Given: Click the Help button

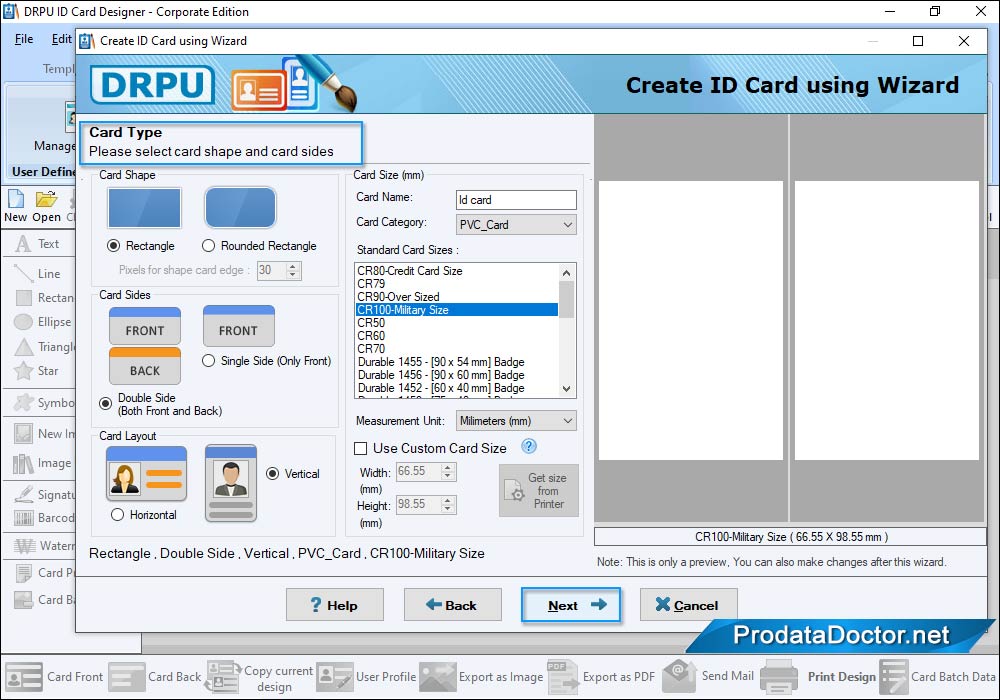Looking at the screenshot, I should click(x=335, y=605).
